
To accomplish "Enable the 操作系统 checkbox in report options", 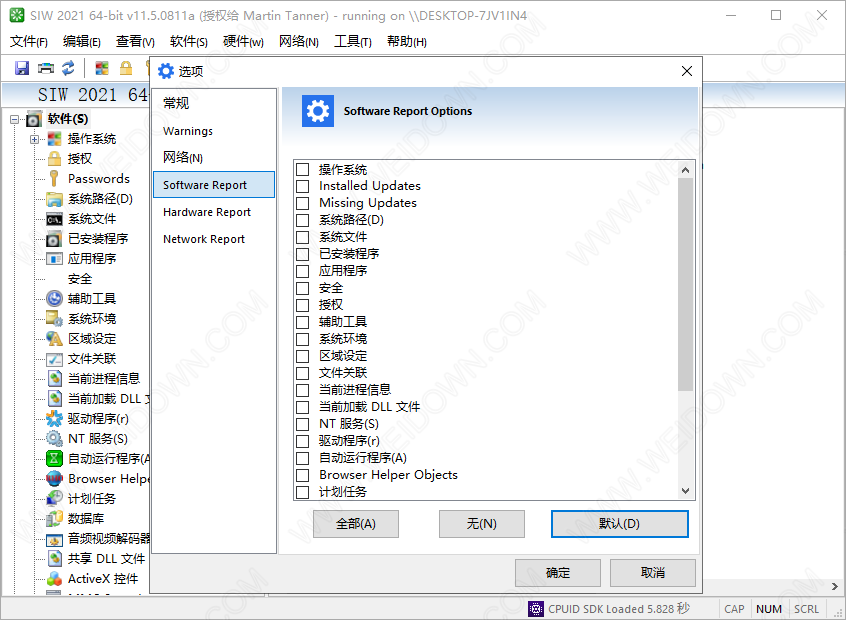I will [x=303, y=169].
